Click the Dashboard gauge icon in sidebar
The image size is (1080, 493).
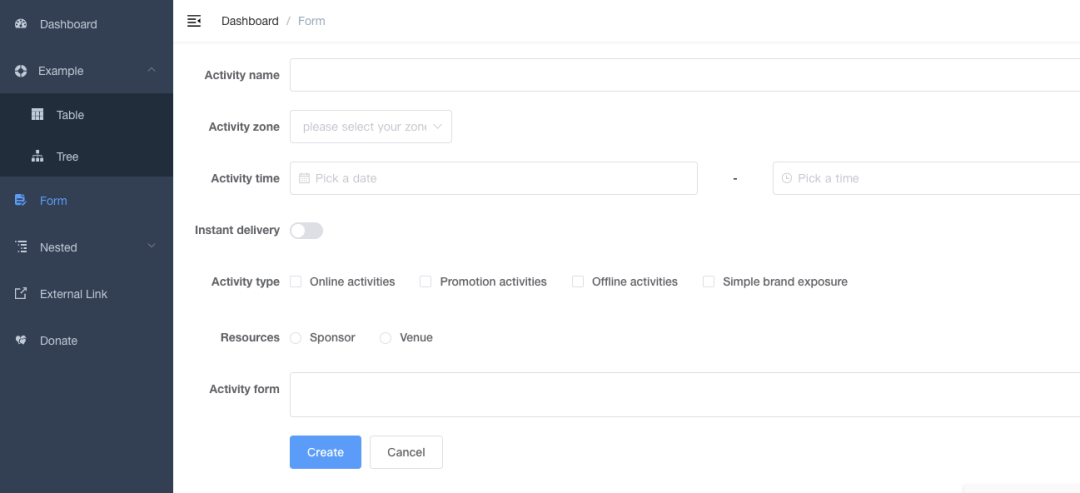(x=21, y=24)
